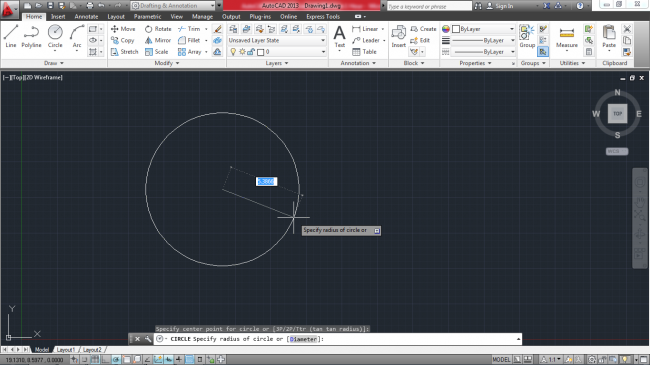The width and height of the screenshot is (650, 365).
Task: Click the Sign In link
Action: click(x=500, y=6)
